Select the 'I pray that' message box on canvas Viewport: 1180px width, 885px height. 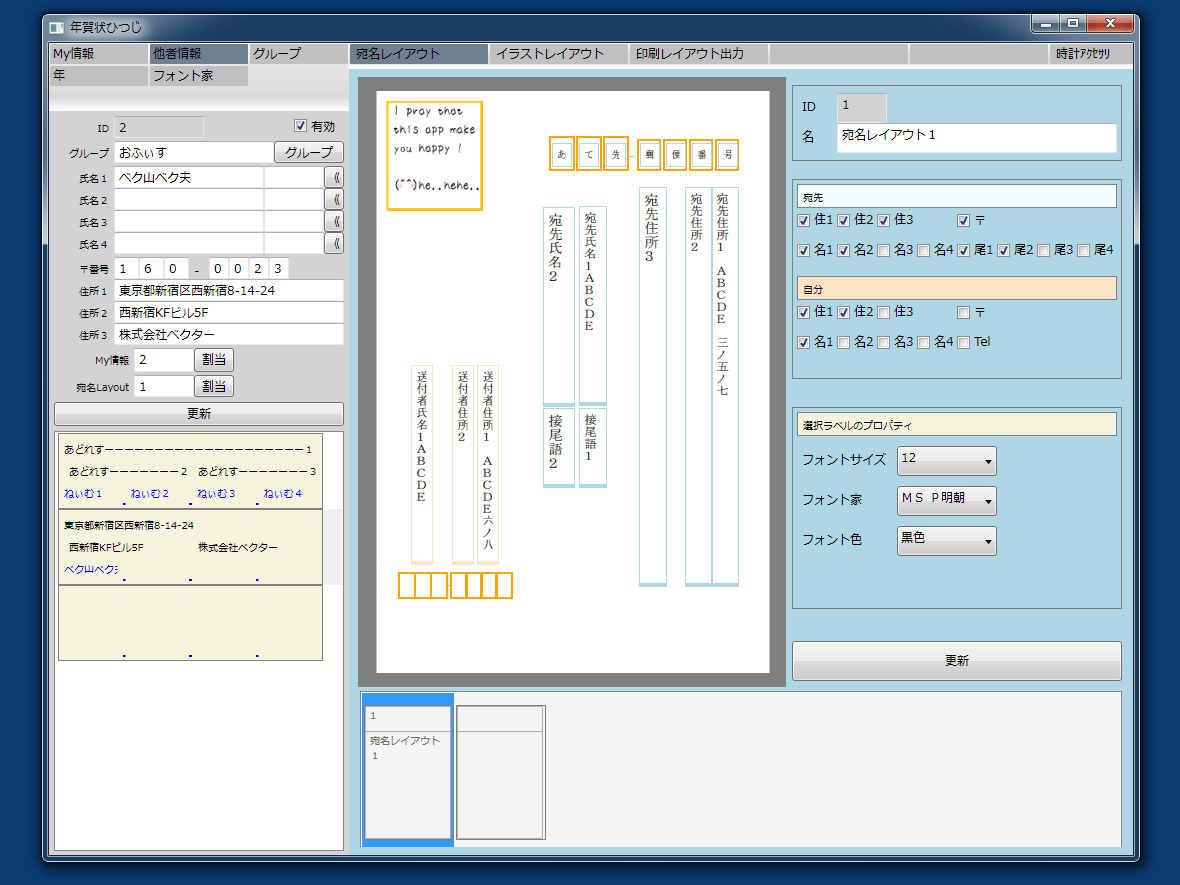[434, 156]
